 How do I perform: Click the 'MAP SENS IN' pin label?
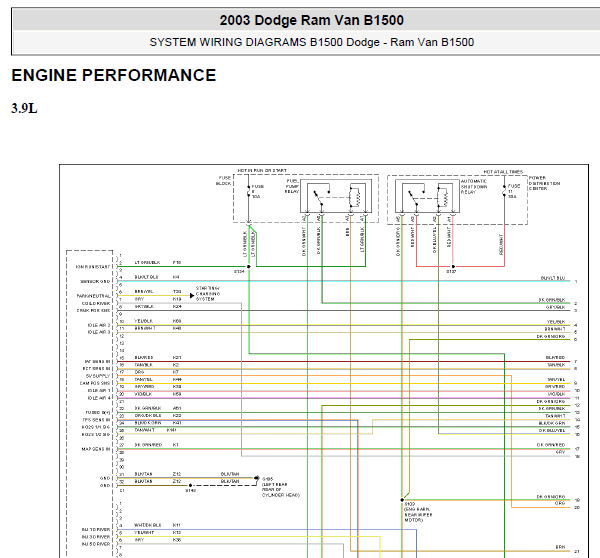point(96,449)
